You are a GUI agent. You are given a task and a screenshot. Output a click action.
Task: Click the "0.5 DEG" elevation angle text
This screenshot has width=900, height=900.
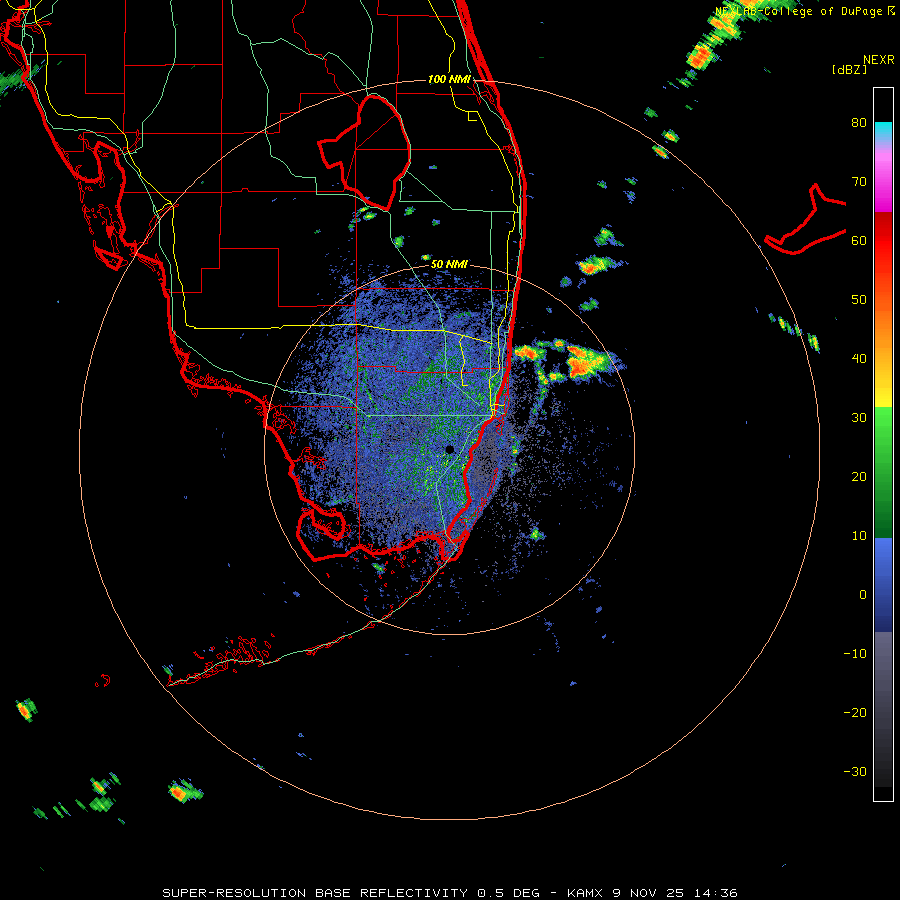[x=509, y=893]
